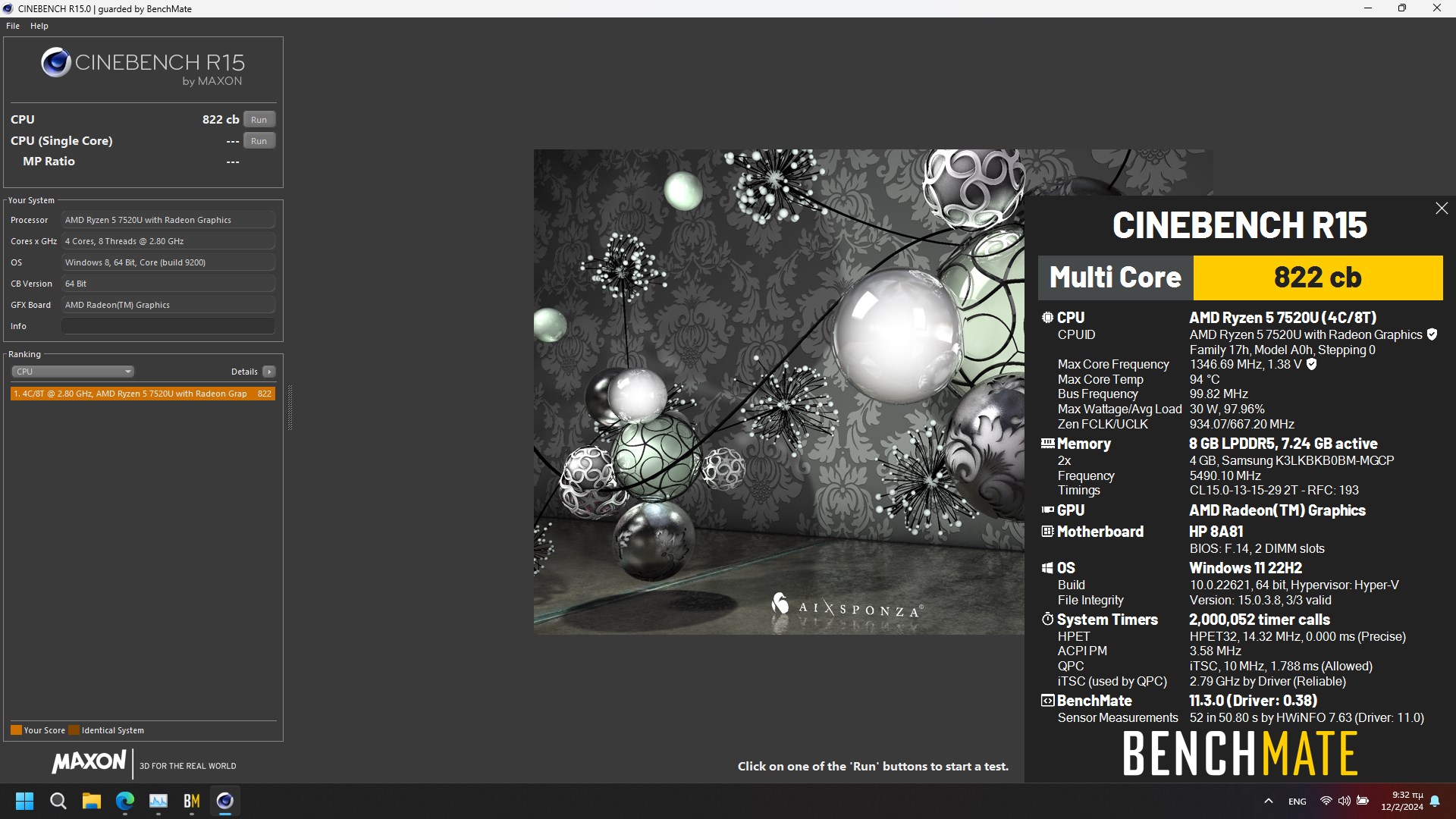Click the OS Windows icon in BenchMate panel

1047,568
